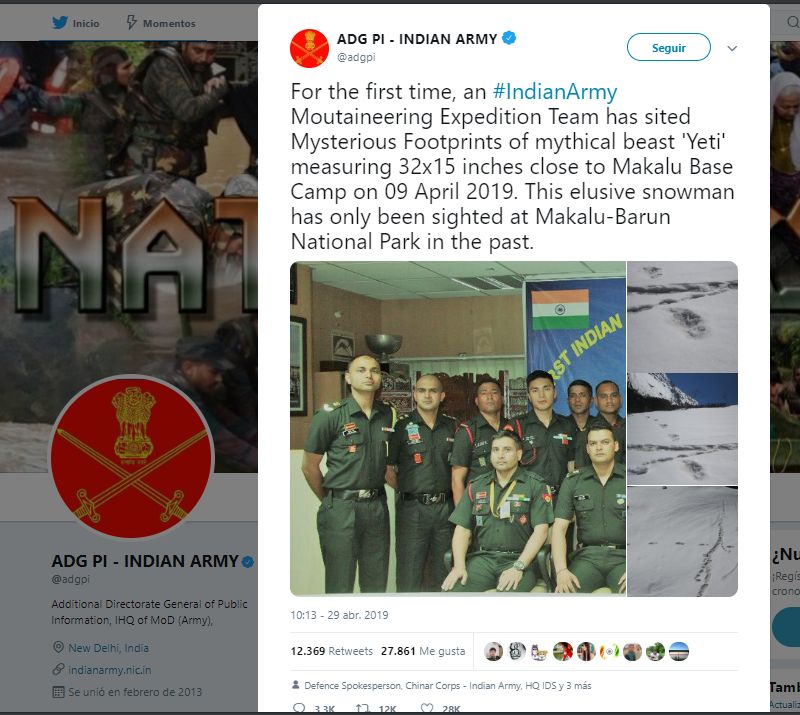This screenshot has width=800, height=715.
Task: Click the reply speech bubble icon
Action: [x=299, y=708]
